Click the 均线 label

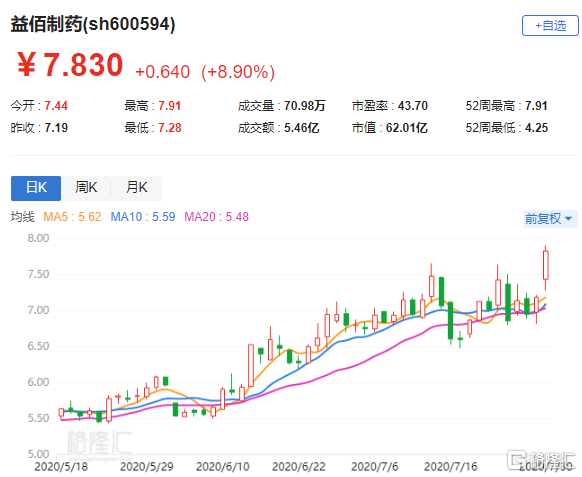22,216
